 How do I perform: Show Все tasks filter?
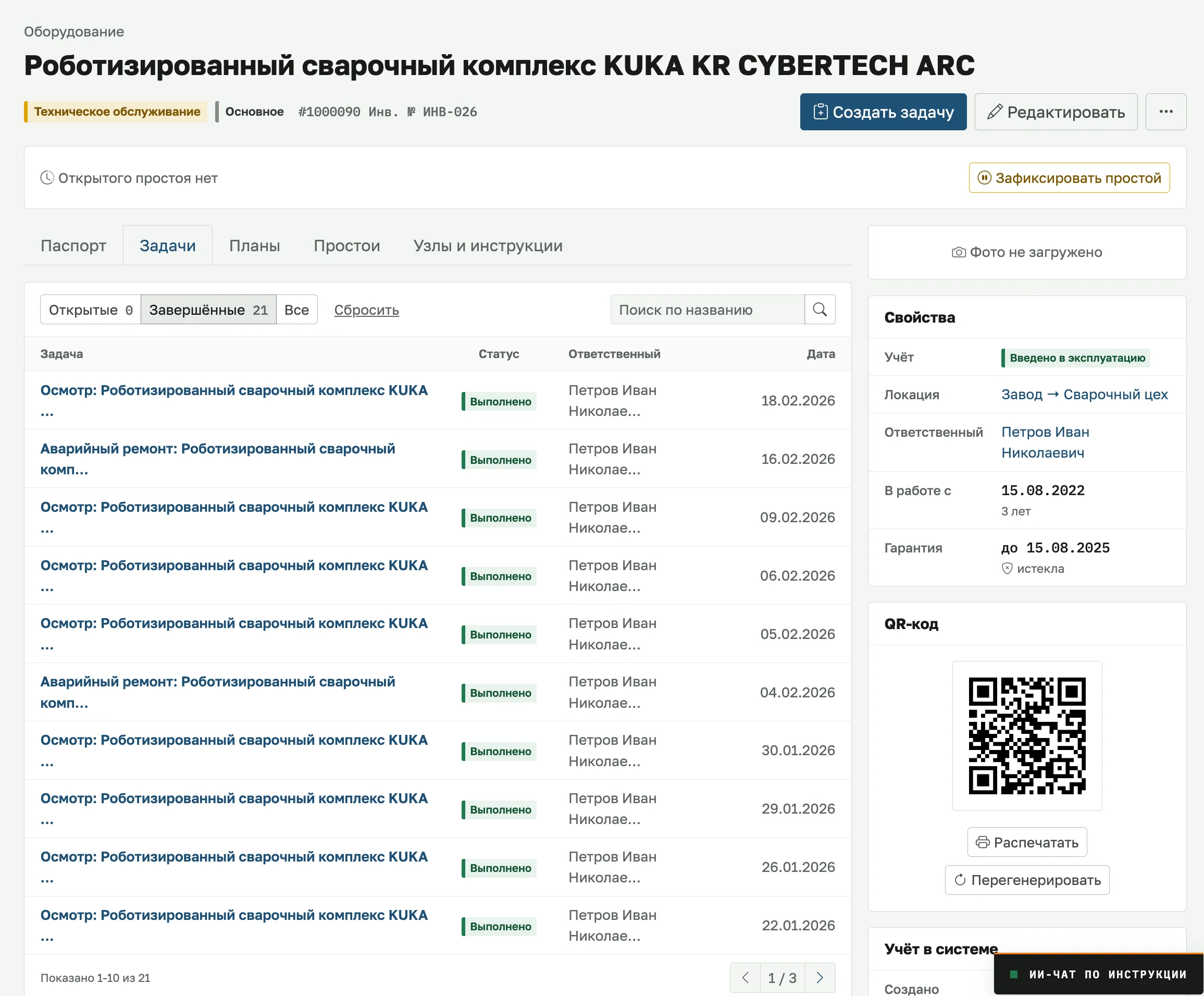click(296, 310)
